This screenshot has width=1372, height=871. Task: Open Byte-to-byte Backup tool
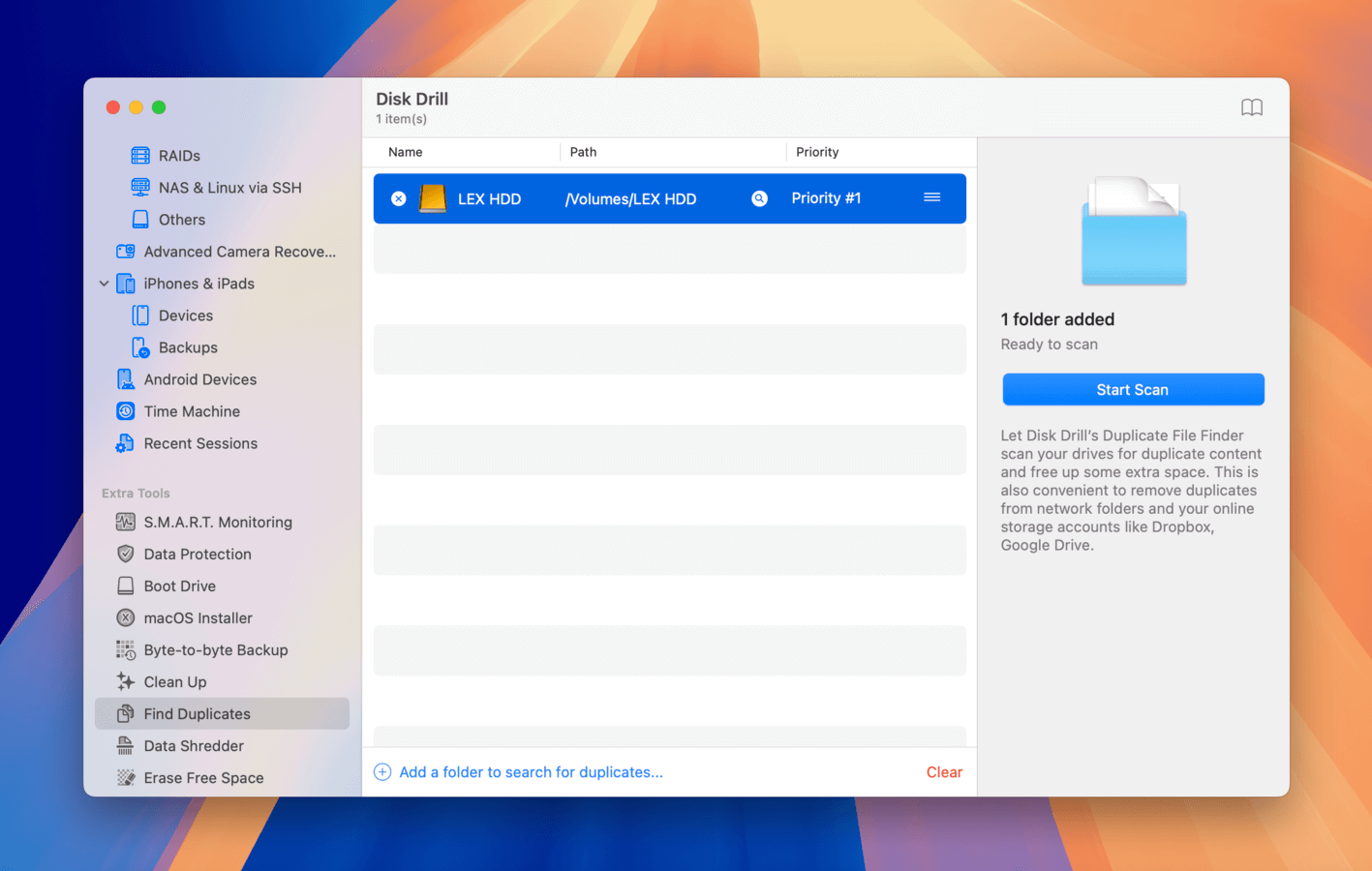(216, 650)
